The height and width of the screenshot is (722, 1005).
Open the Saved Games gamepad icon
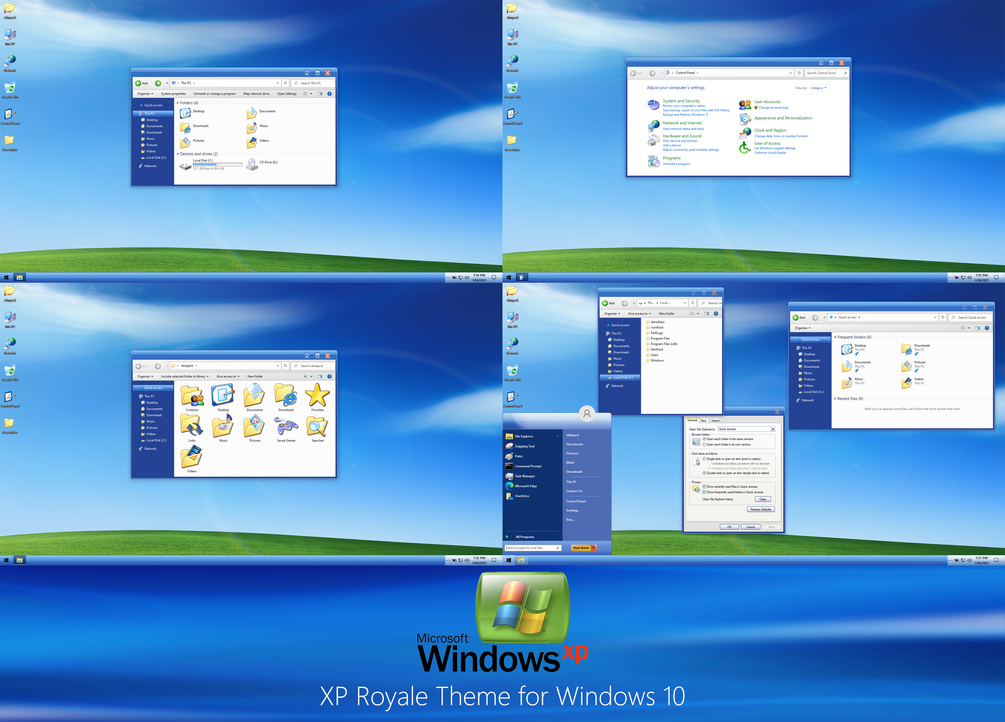(x=286, y=426)
